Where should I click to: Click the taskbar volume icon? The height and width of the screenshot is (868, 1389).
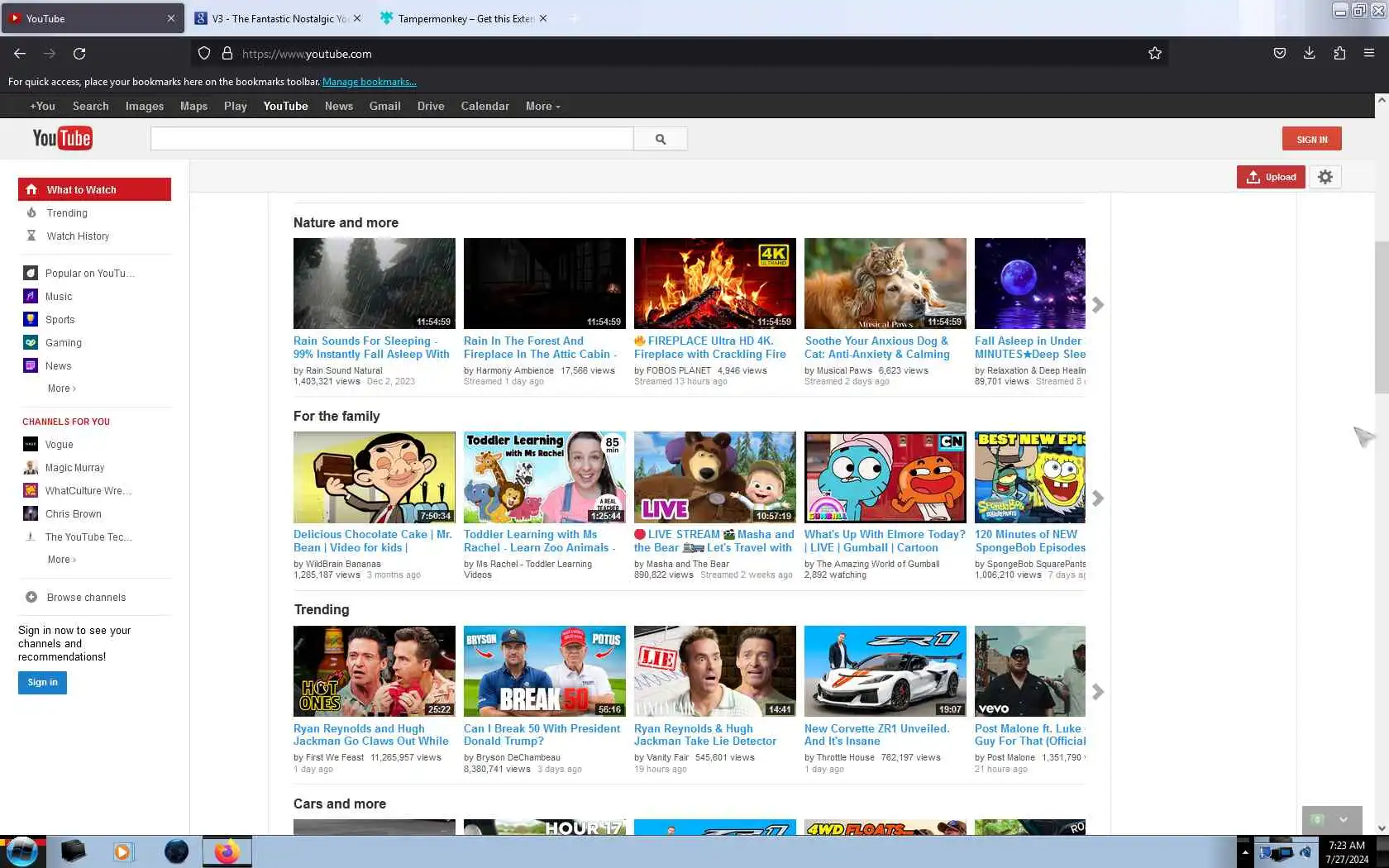[1305, 852]
